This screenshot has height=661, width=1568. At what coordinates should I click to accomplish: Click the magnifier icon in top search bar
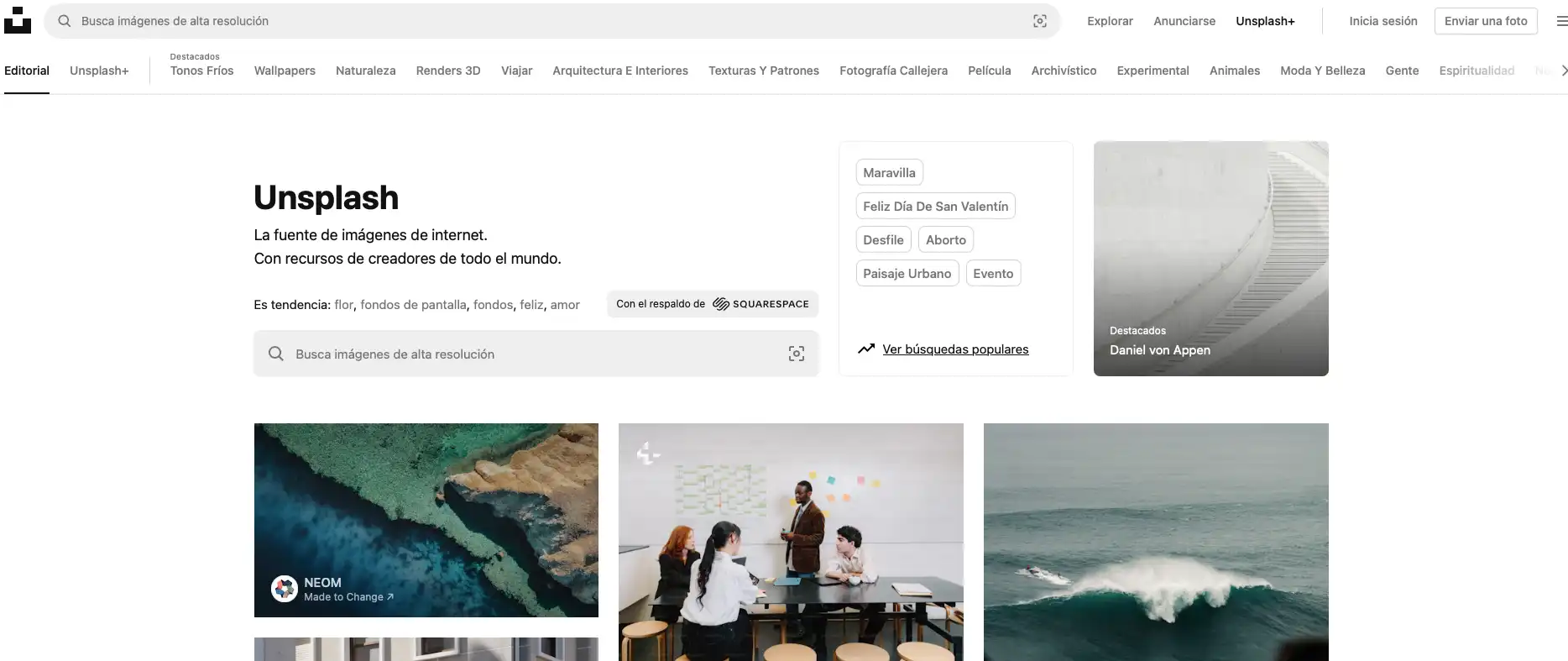(x=64, y=21)
